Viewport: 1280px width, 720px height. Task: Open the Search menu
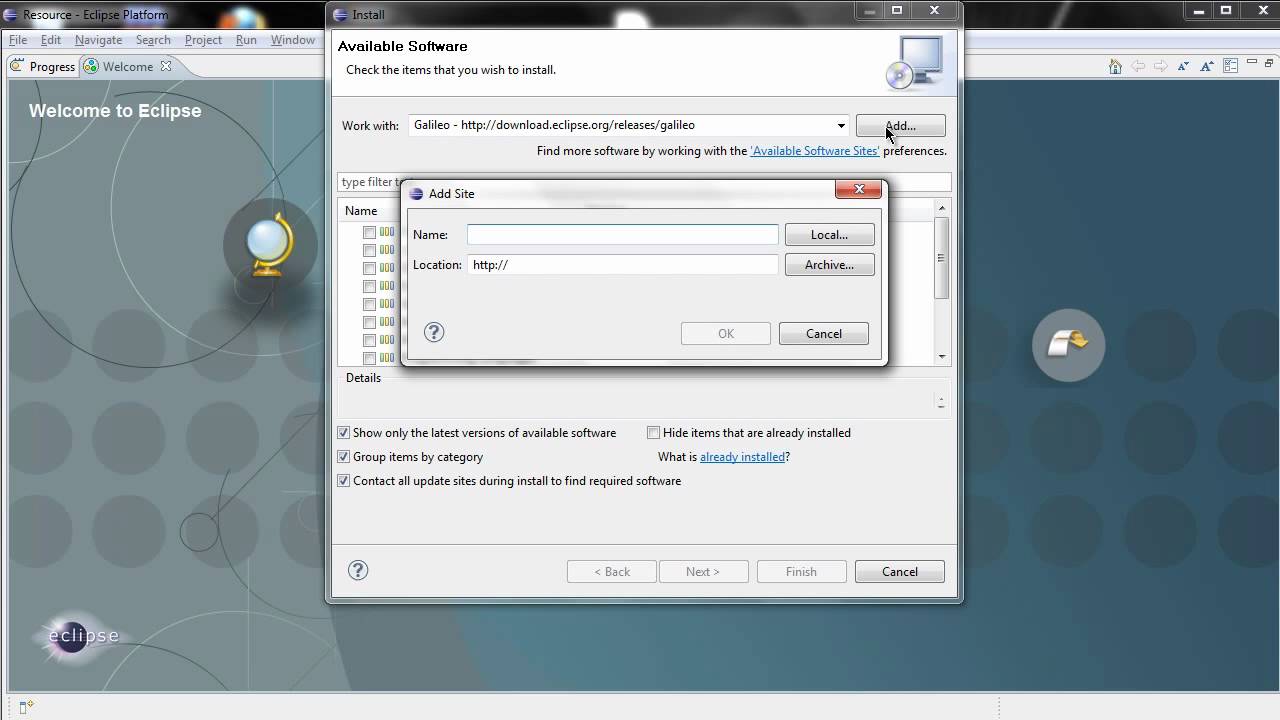[x=153, y=40]
